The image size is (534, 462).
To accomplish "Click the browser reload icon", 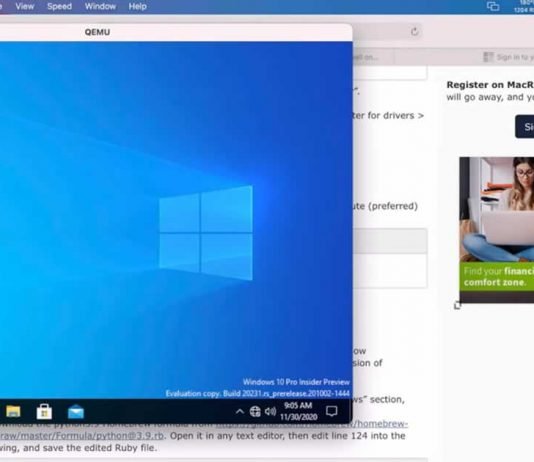I will point(414,32).
